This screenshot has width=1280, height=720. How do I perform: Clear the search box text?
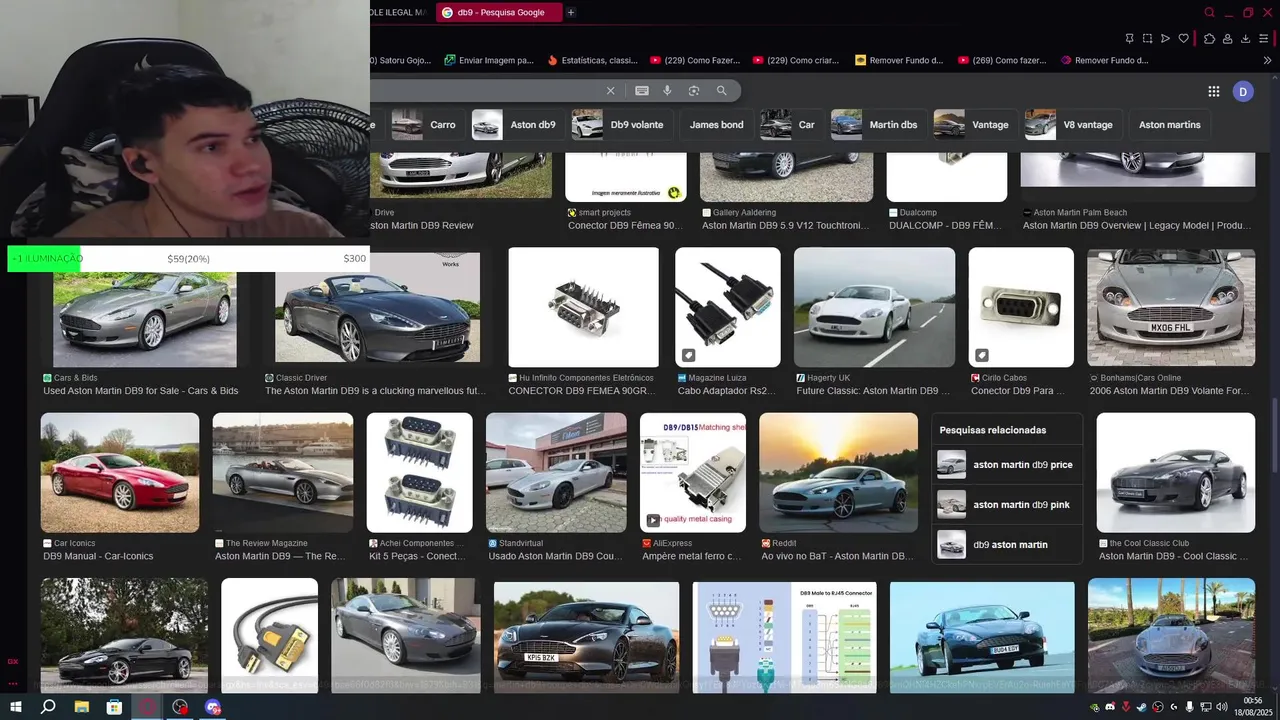(x=611, y=91)
